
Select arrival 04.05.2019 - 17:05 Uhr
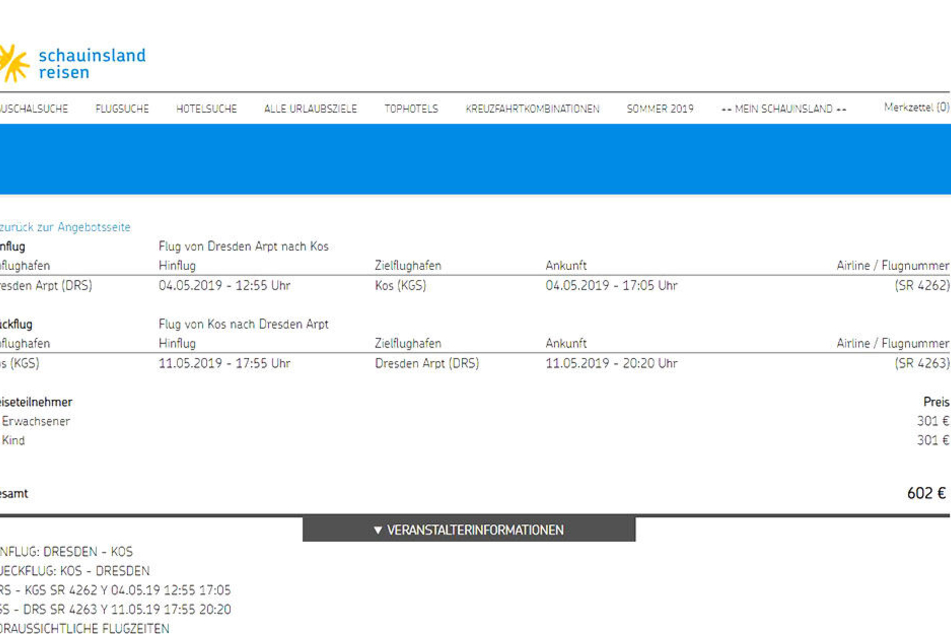click(x=611, y=285)
